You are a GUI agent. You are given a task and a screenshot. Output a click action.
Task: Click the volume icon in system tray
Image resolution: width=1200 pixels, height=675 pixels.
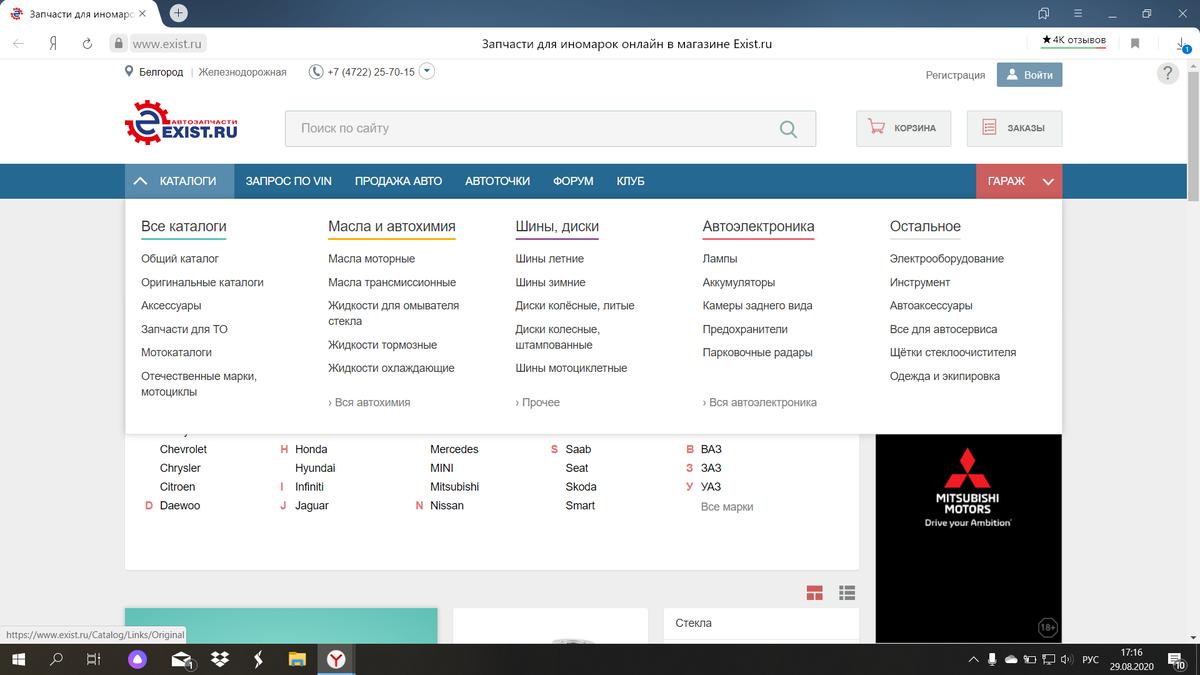pyautogui.click(x=1065, y=659)
